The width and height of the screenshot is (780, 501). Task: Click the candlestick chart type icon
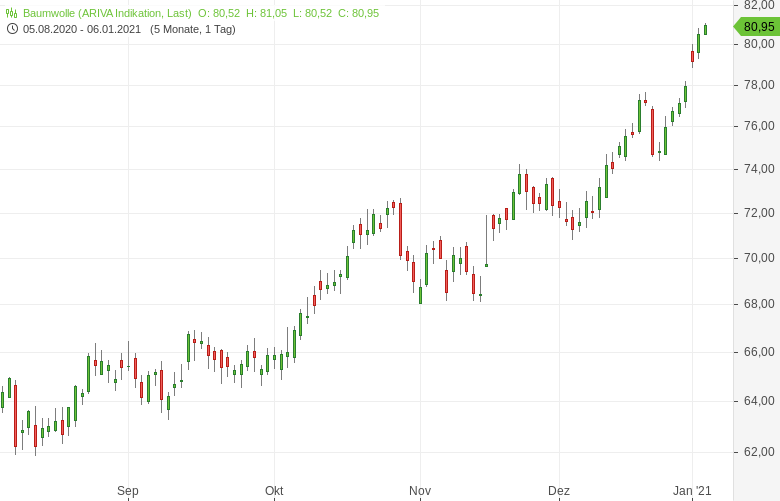coord(11,13)
